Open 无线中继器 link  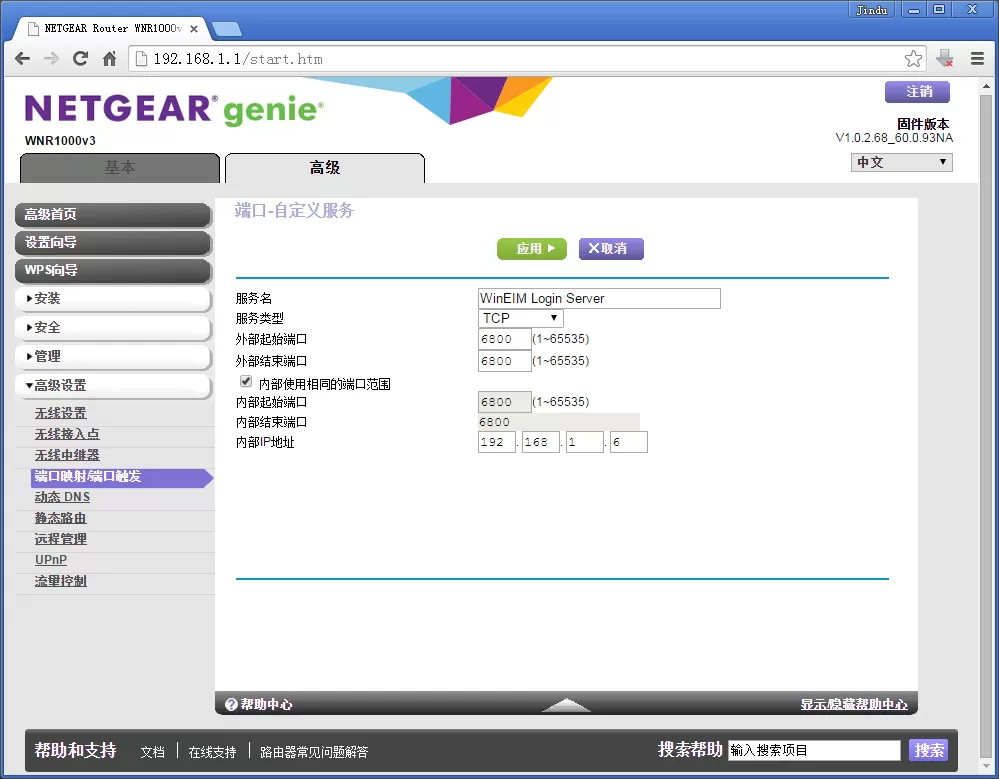[67, 455]
